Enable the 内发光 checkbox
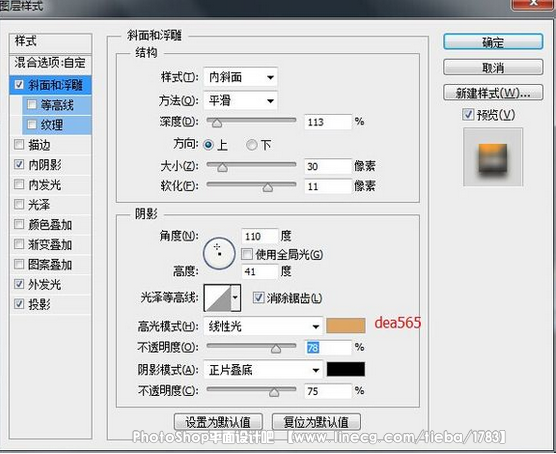This screenshot has width=556, height=454. point(19,184)
